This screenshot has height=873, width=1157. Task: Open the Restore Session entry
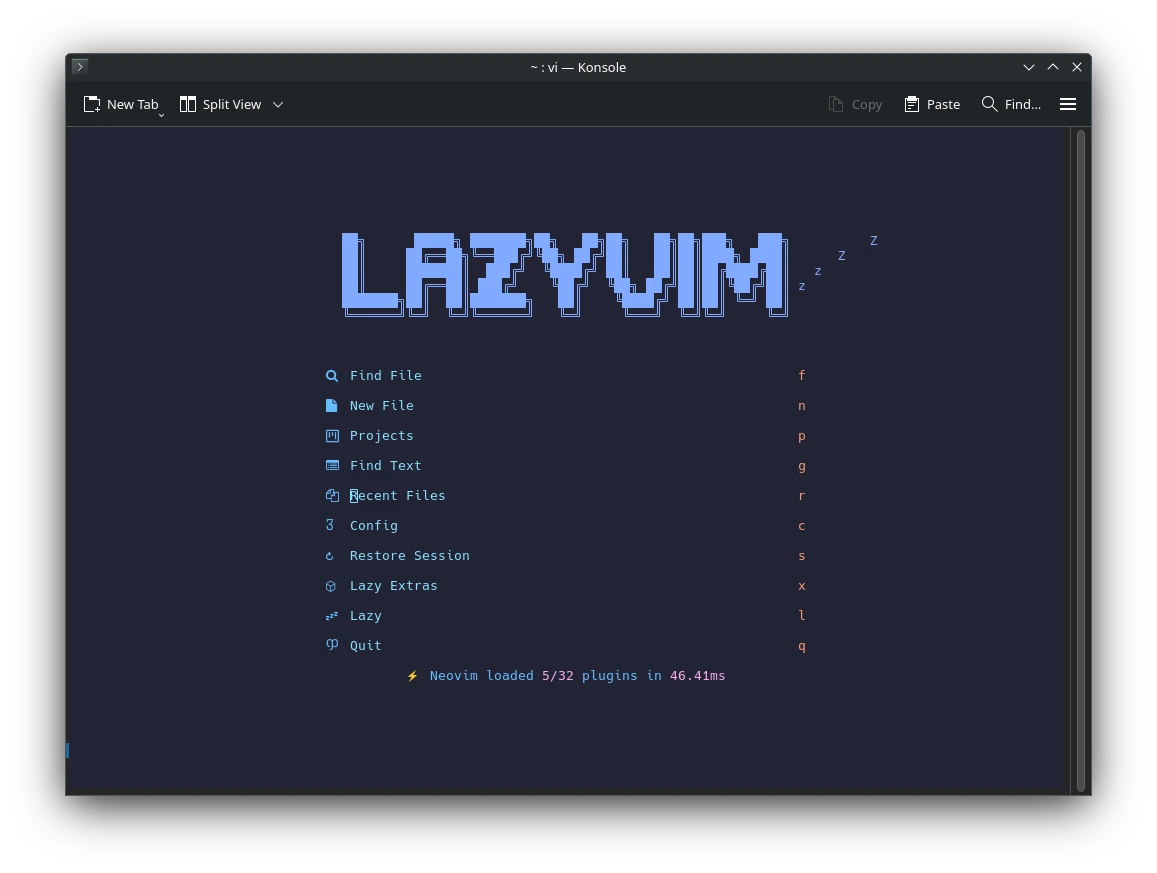pos(566,556)
